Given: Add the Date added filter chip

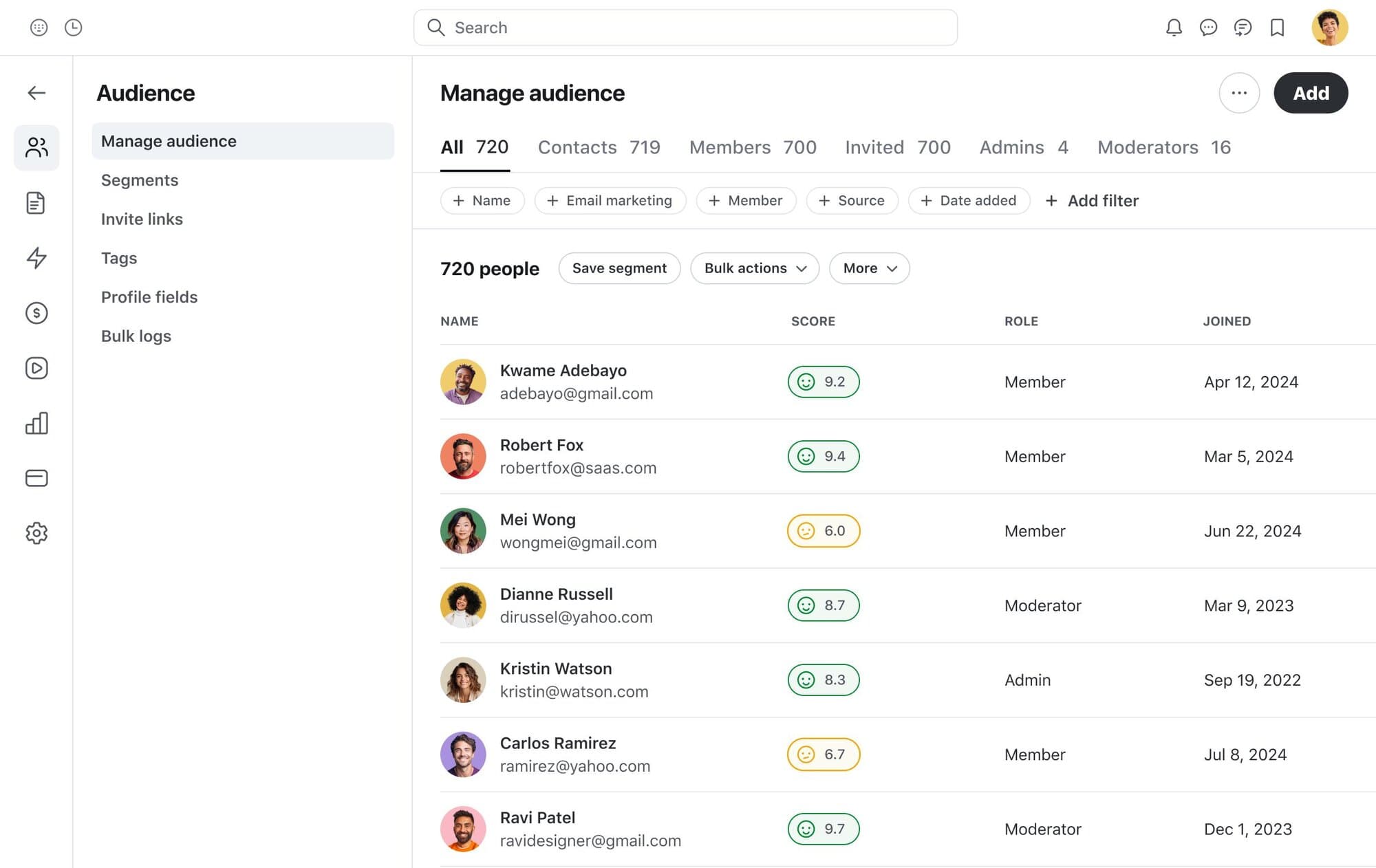Looking at the screenshot, I should tap(969, 200).
